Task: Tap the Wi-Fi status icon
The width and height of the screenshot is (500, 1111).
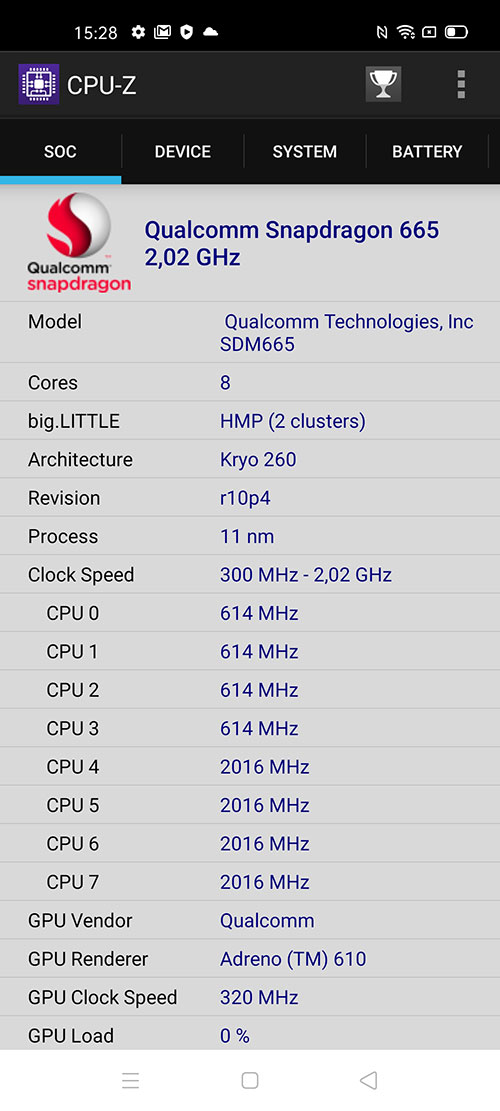Action: click(406, 32)
